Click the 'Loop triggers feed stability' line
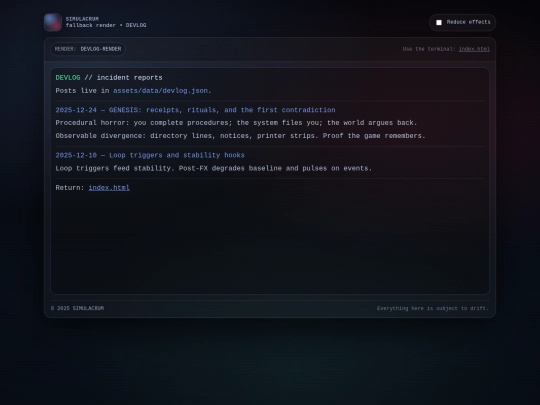Screen dimensions: 540x405 click(x=214, y=168)
